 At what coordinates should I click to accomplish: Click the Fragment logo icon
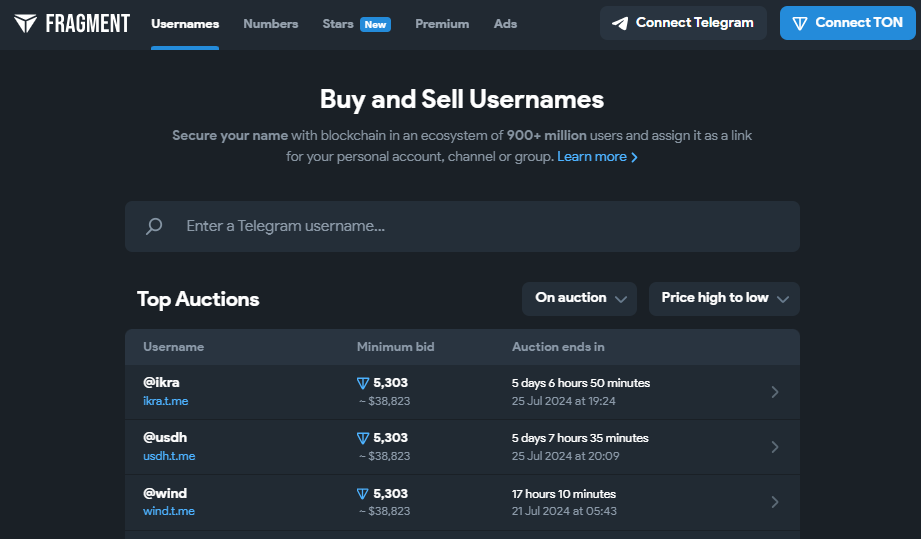[x=25, y=23]
